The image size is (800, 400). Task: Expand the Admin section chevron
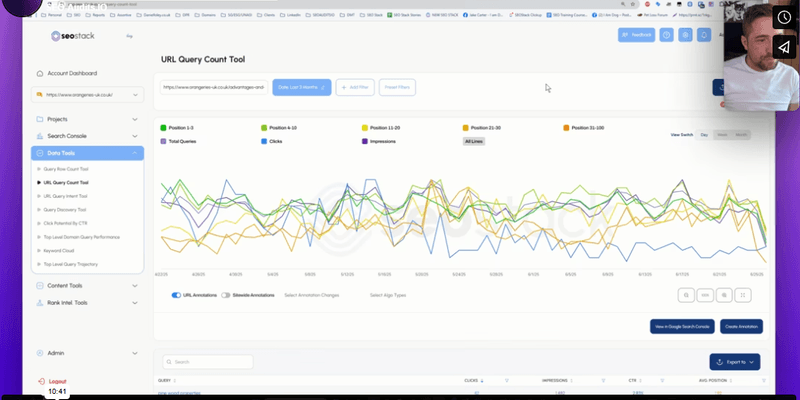[x=135, y=353]
